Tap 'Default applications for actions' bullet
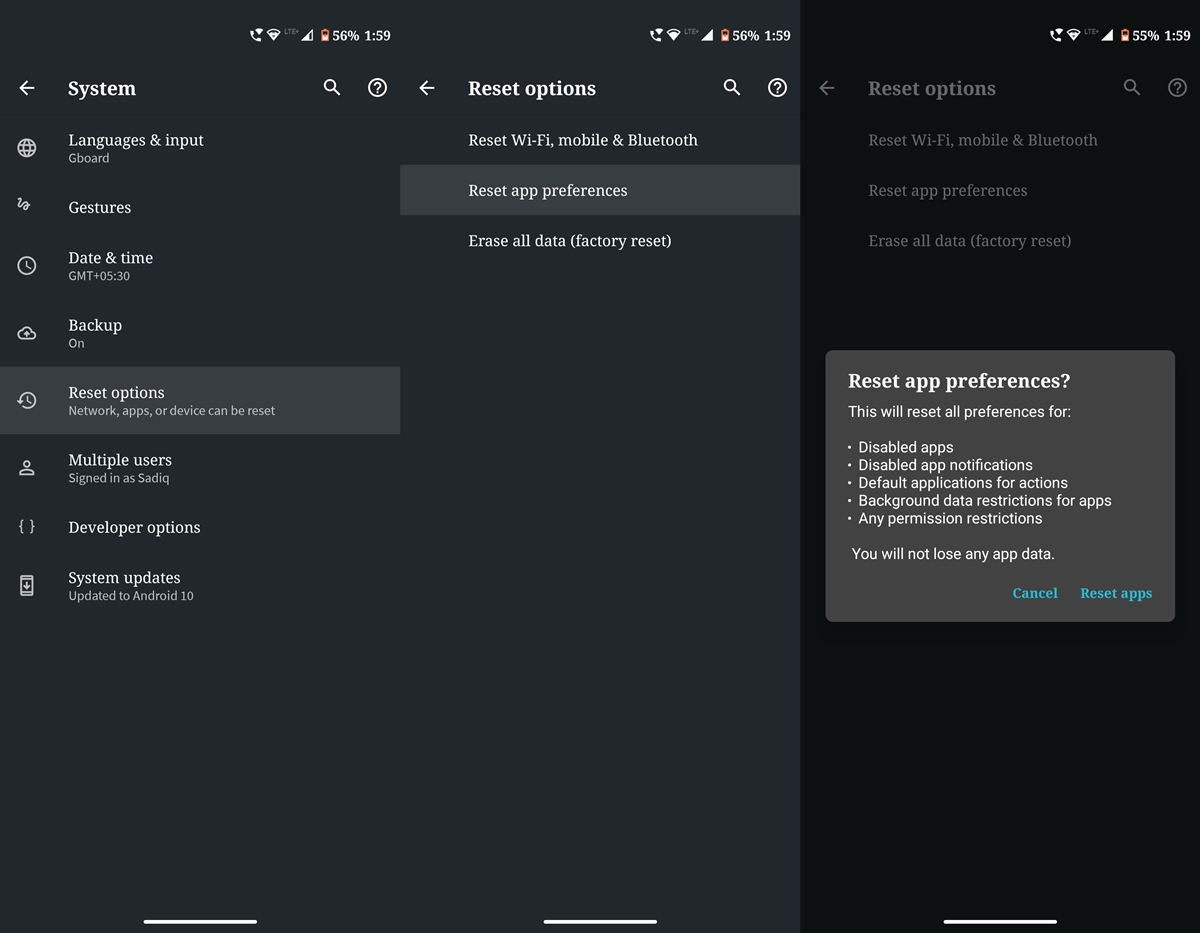1200x933 pixels. click(962, 483)
